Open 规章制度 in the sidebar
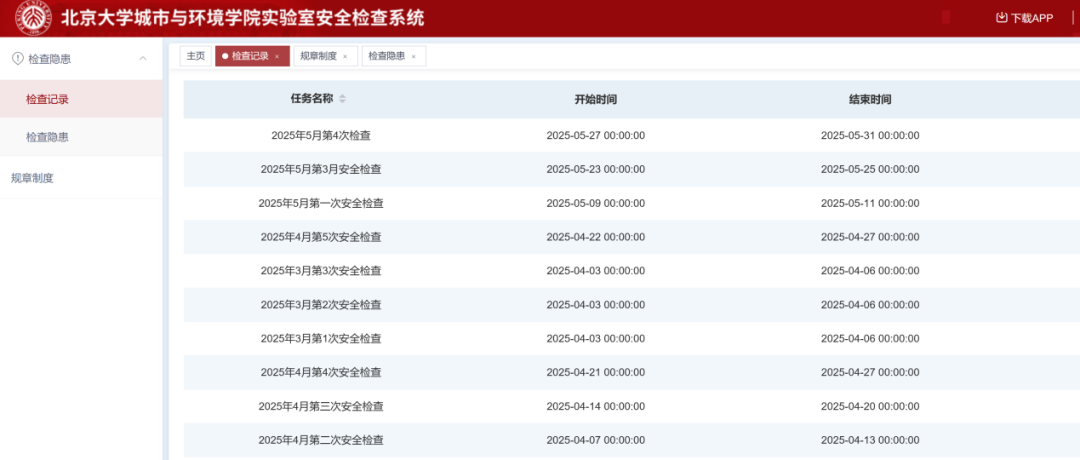The image size is (1080, 460). point(32,178)
